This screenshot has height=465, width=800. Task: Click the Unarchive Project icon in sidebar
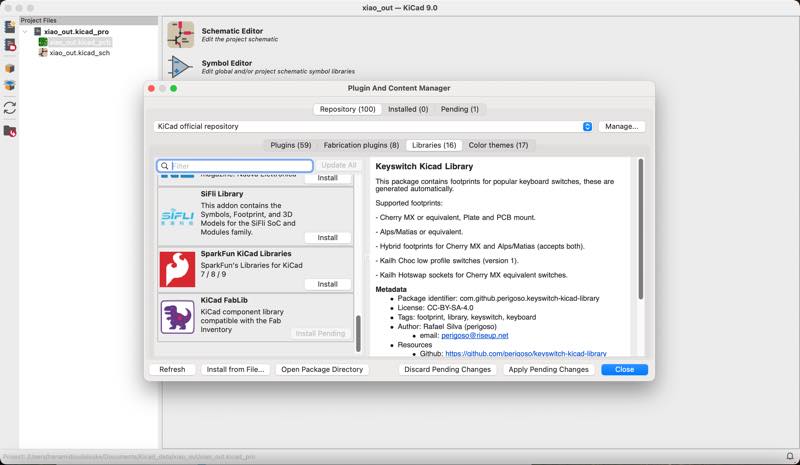pyautogui.click(x=10, y=85)
